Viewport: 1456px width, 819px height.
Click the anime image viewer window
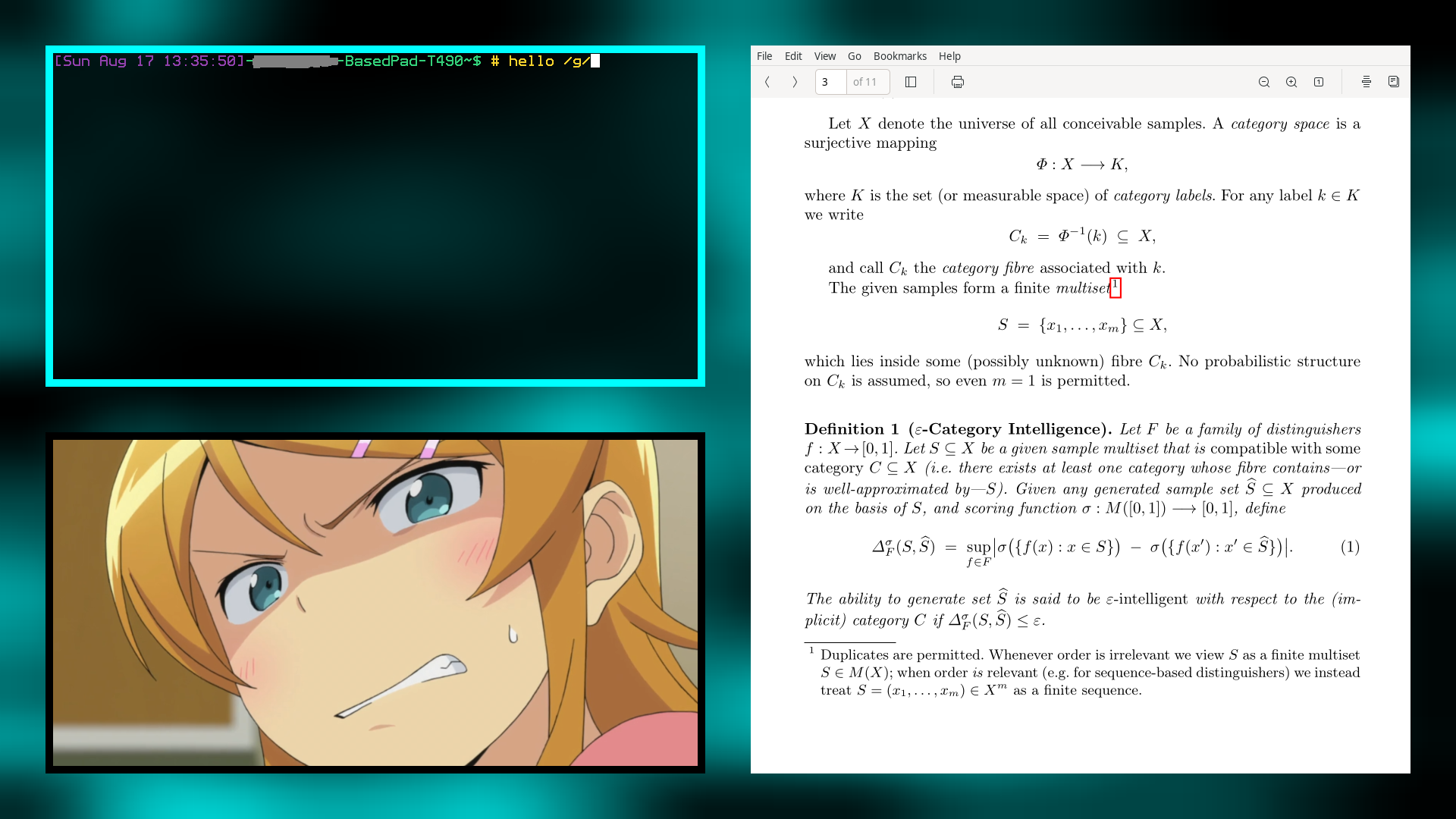(375, 603)
